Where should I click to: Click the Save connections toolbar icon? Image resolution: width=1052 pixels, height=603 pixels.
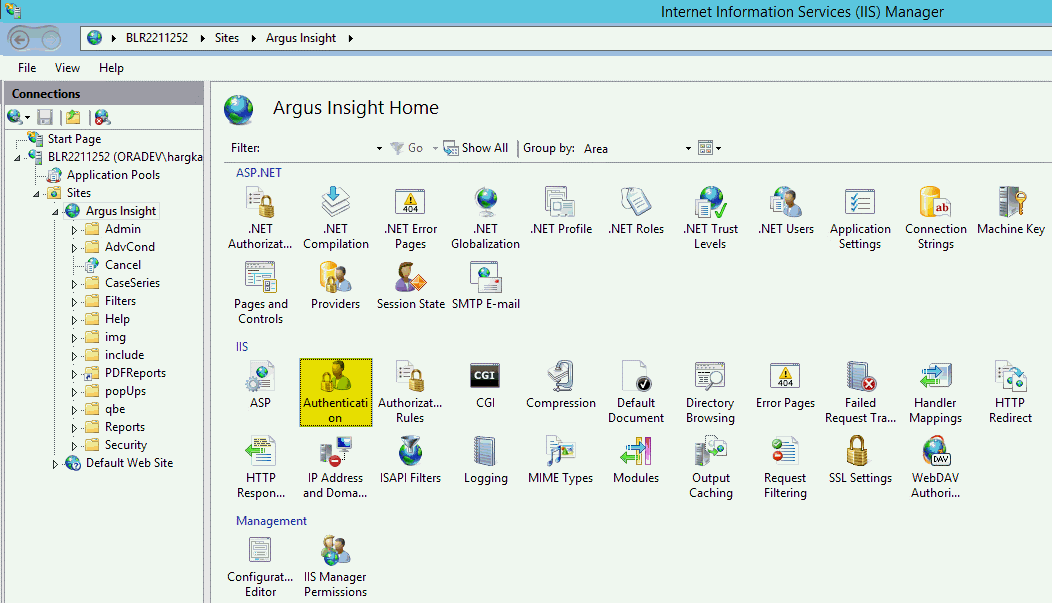45,117
